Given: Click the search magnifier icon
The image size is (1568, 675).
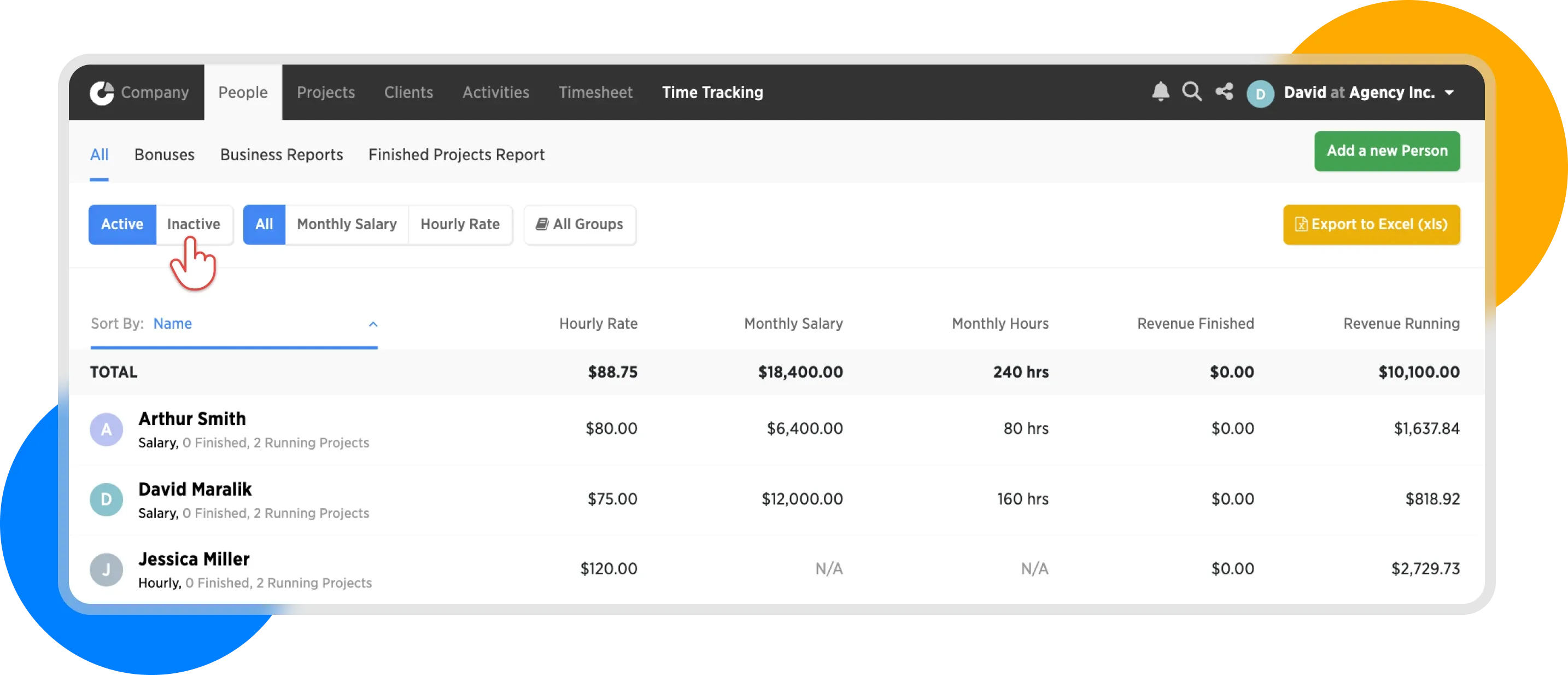Looking at the screenshot, I should [1192, 92].
